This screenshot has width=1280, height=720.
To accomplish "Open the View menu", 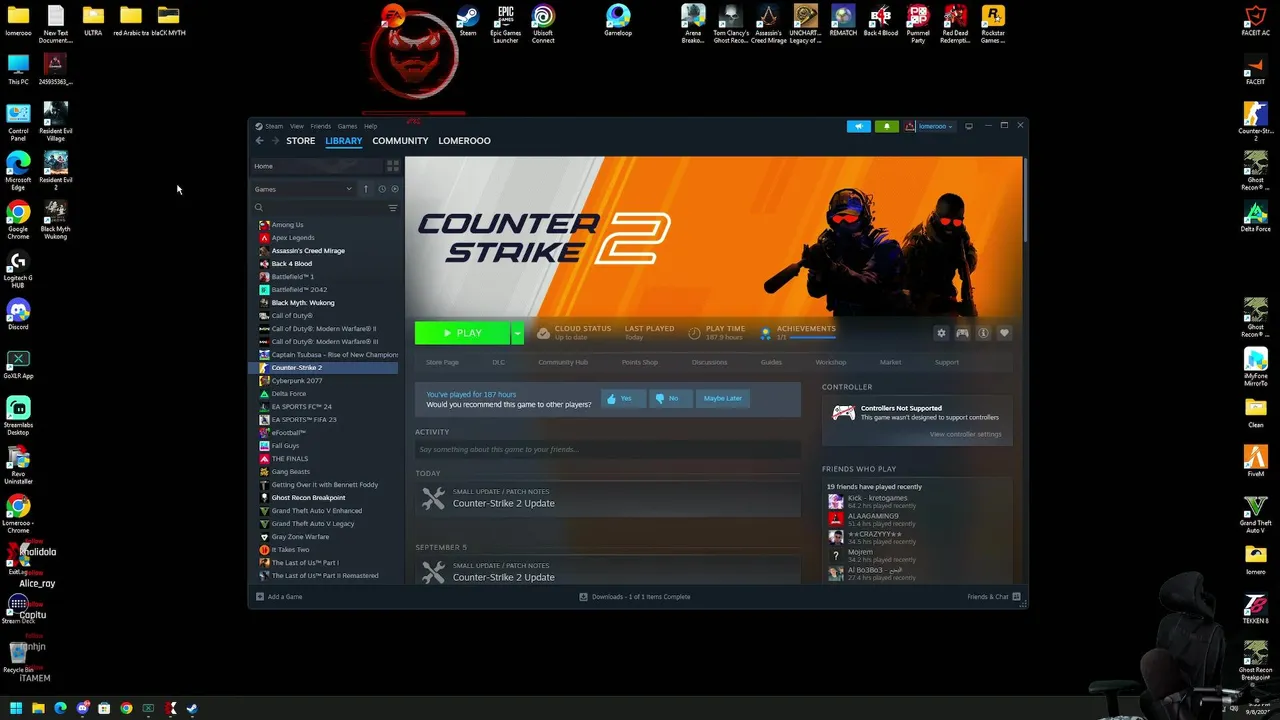I will 297,126.
